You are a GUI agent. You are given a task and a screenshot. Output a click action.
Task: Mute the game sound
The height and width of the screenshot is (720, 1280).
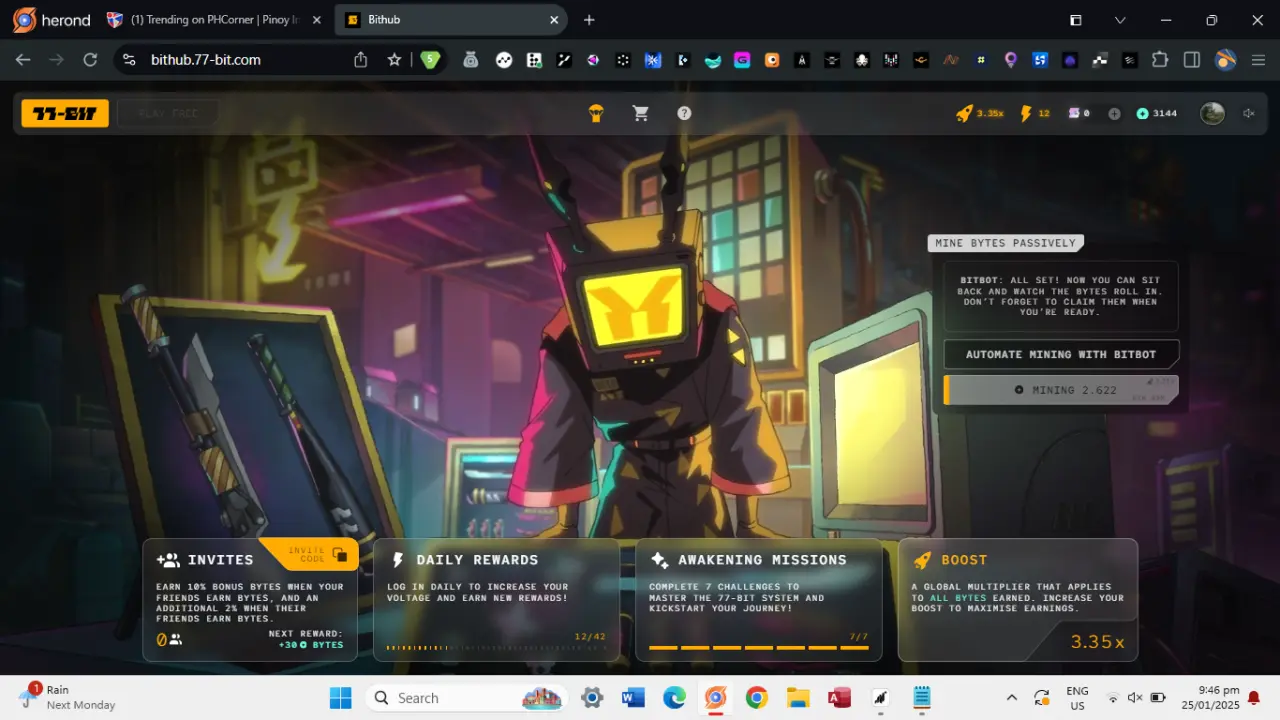[x=1249, y=113]
